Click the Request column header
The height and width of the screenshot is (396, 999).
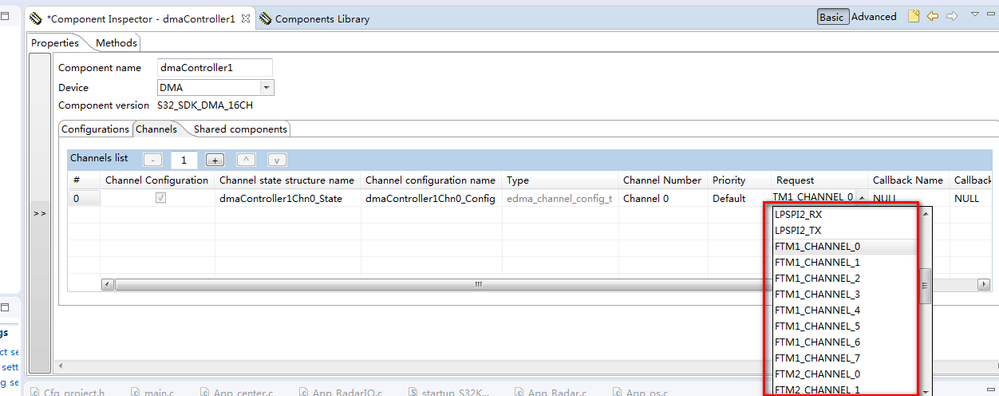(819, 180)
